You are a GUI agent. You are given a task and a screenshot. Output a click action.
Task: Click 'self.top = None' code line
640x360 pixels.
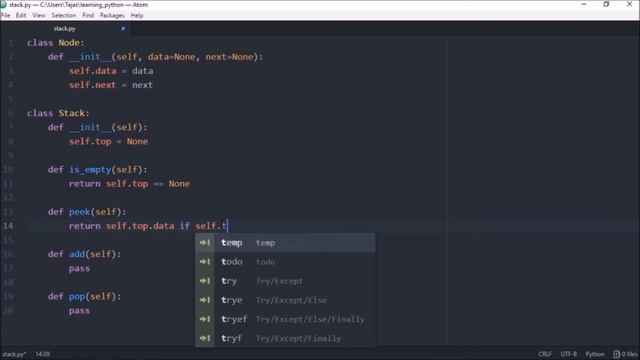pyautogui.click(x=108, y=141)
